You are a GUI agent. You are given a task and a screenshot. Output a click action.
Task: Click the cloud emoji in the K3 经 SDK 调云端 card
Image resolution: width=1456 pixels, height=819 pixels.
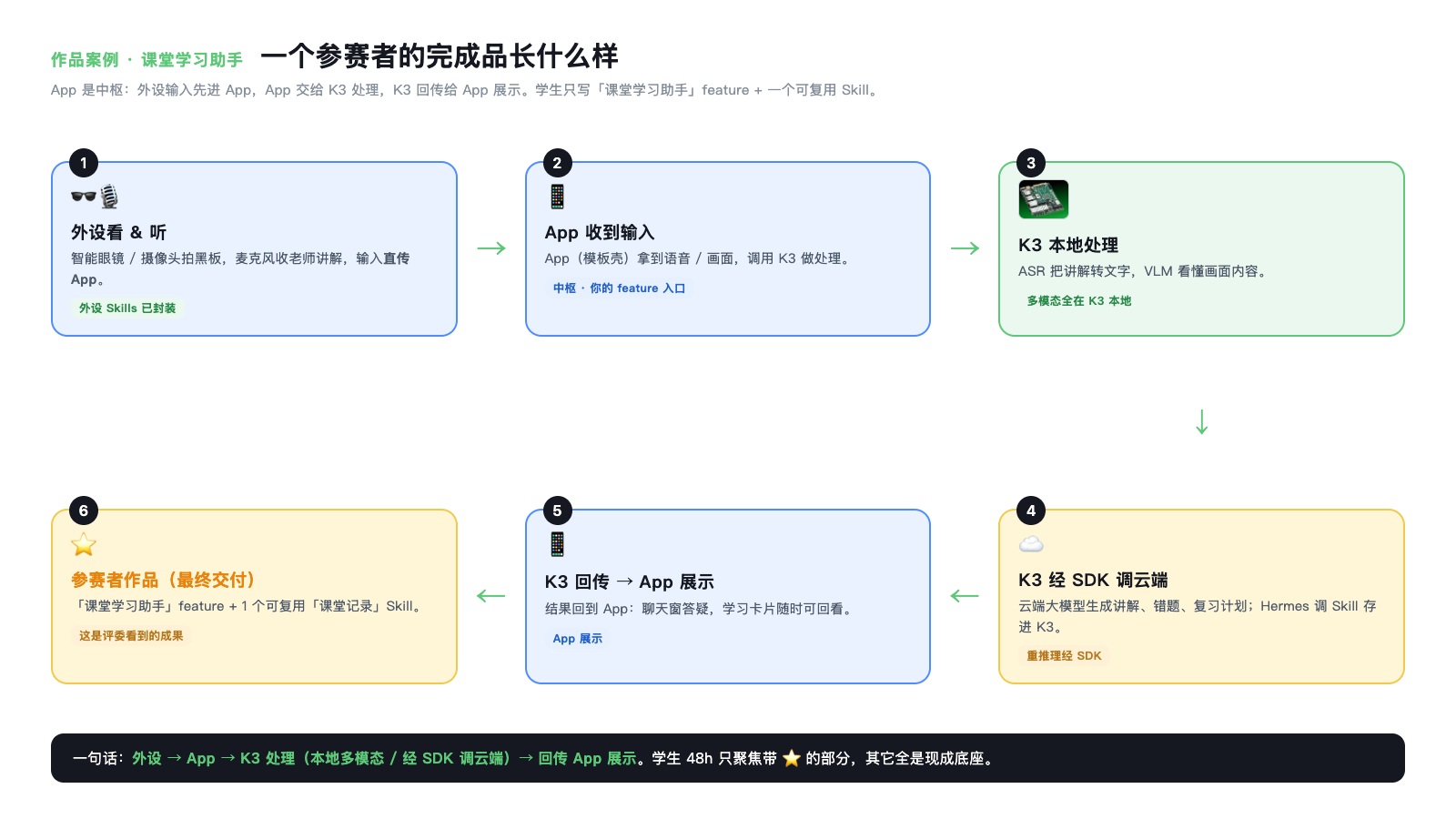click(1031, 544)
